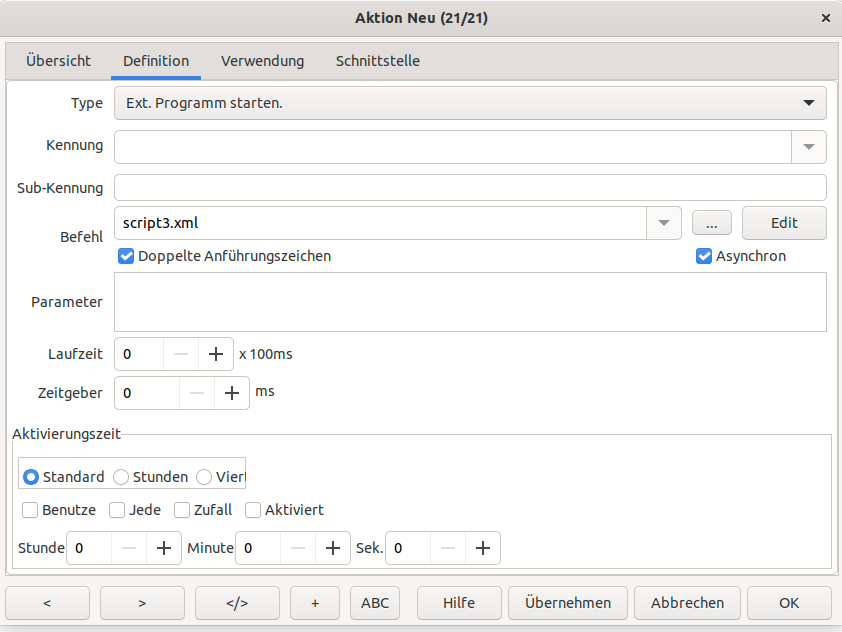Expand the Kennung dropdown arrow

(809, 146)
